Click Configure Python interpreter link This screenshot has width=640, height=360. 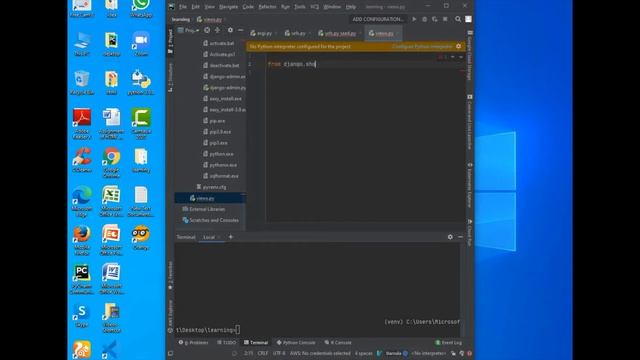422,47
